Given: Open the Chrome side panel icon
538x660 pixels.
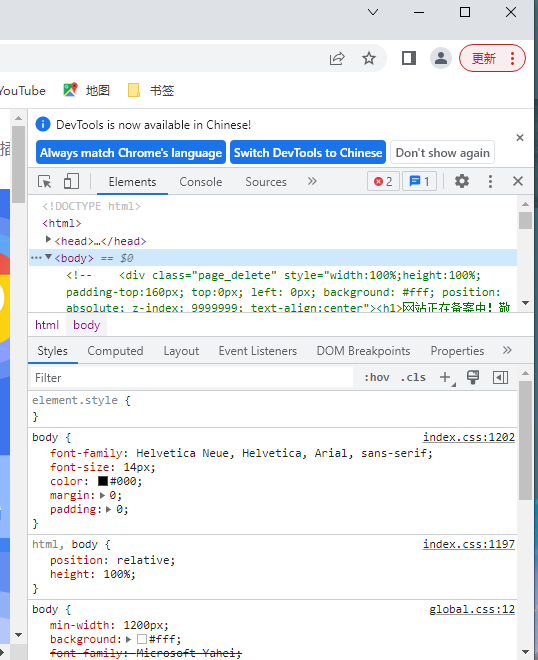Looking at the screenshot, I should click(409, 58).
